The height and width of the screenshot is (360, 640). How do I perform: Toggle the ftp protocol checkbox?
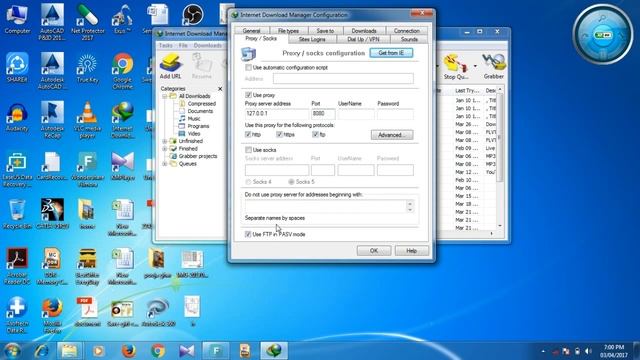(x=315, y=134)
